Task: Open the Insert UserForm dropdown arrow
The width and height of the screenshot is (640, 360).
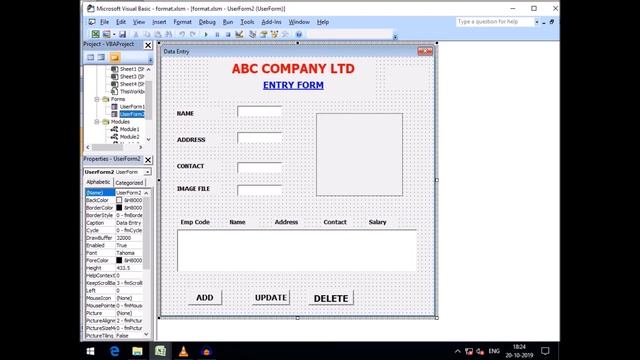Action: pyautogui.click(x=114, y=34)
